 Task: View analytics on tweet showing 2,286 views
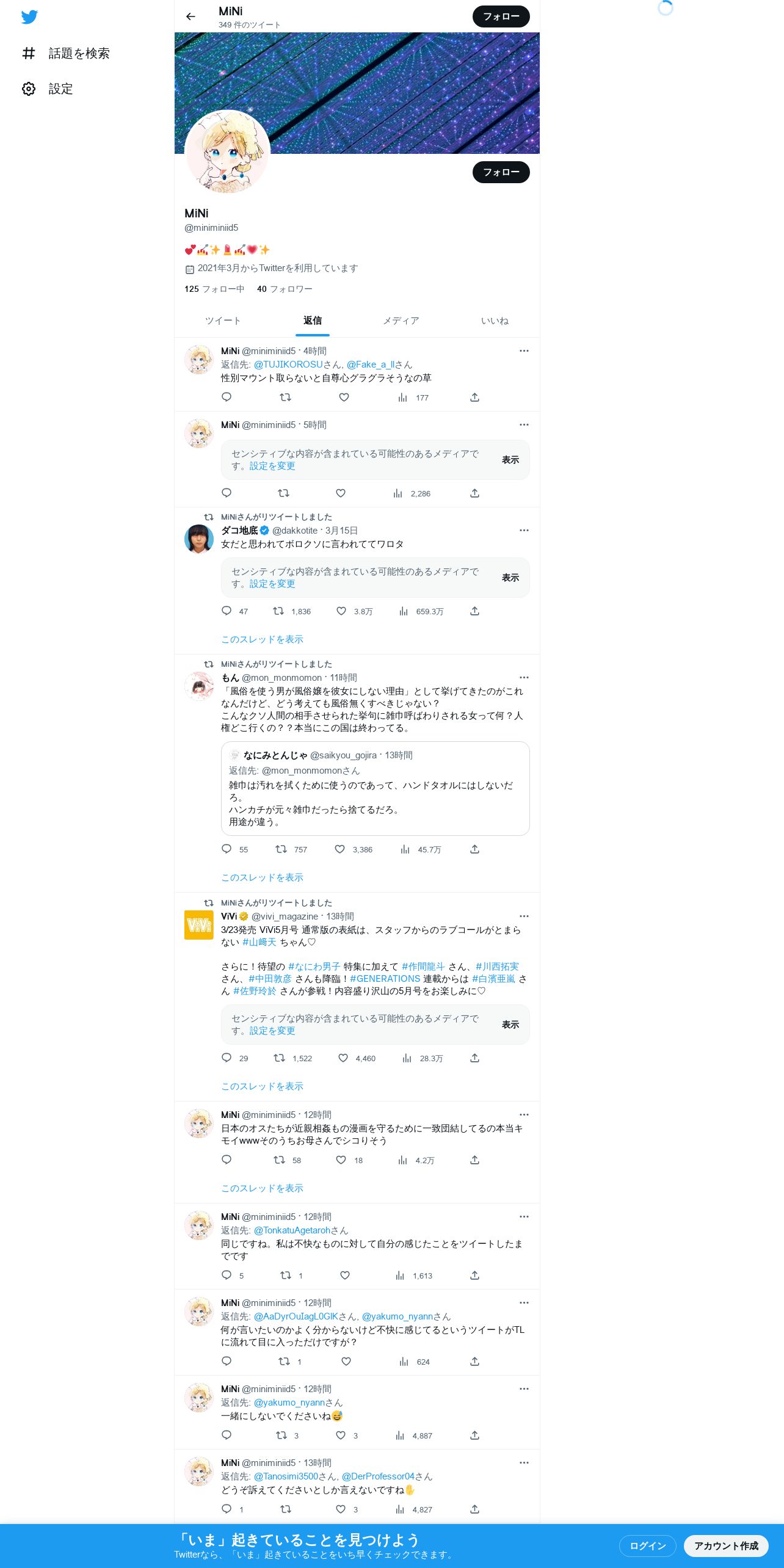[397, 493]
